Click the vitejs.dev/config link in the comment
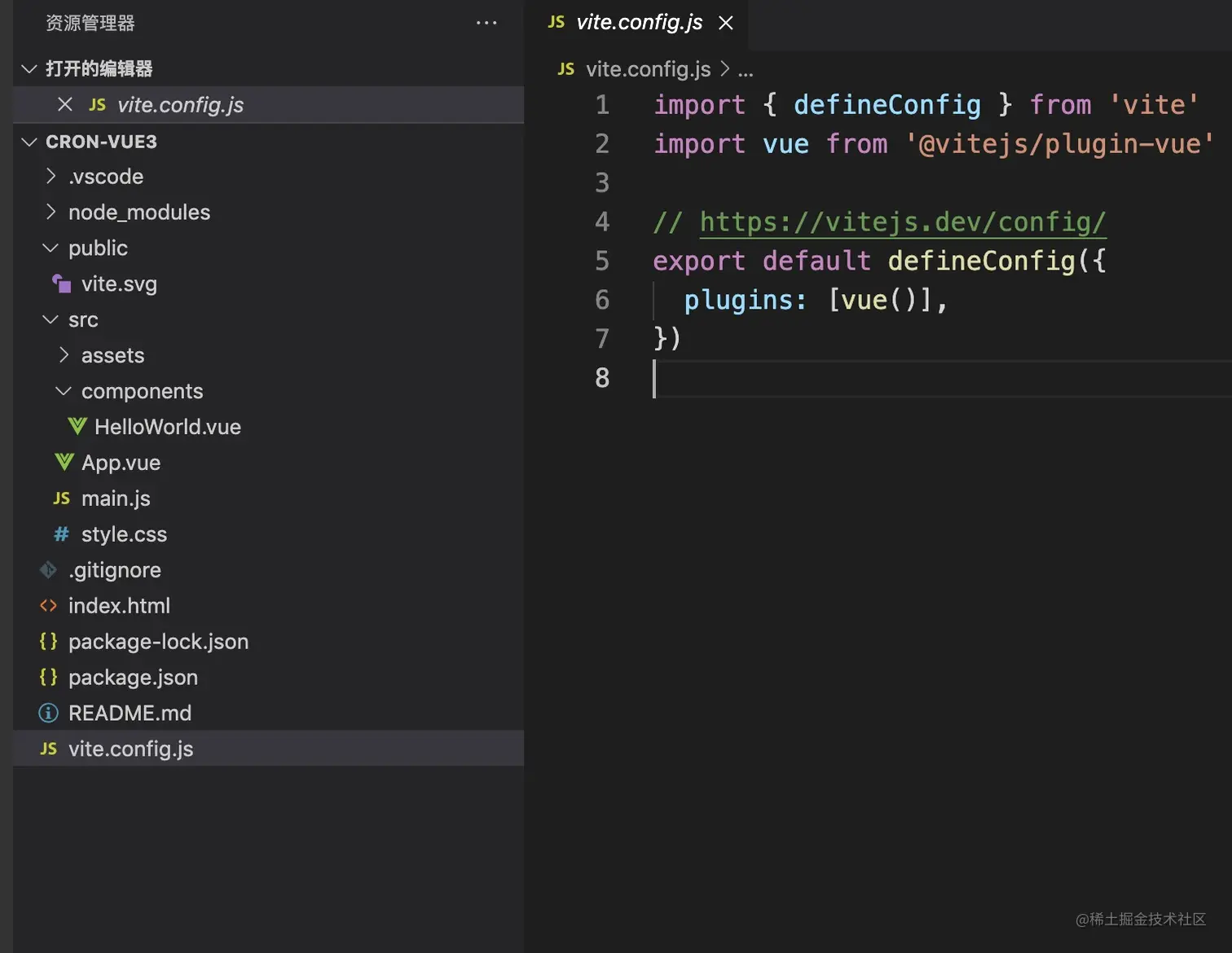 (903, 222)
